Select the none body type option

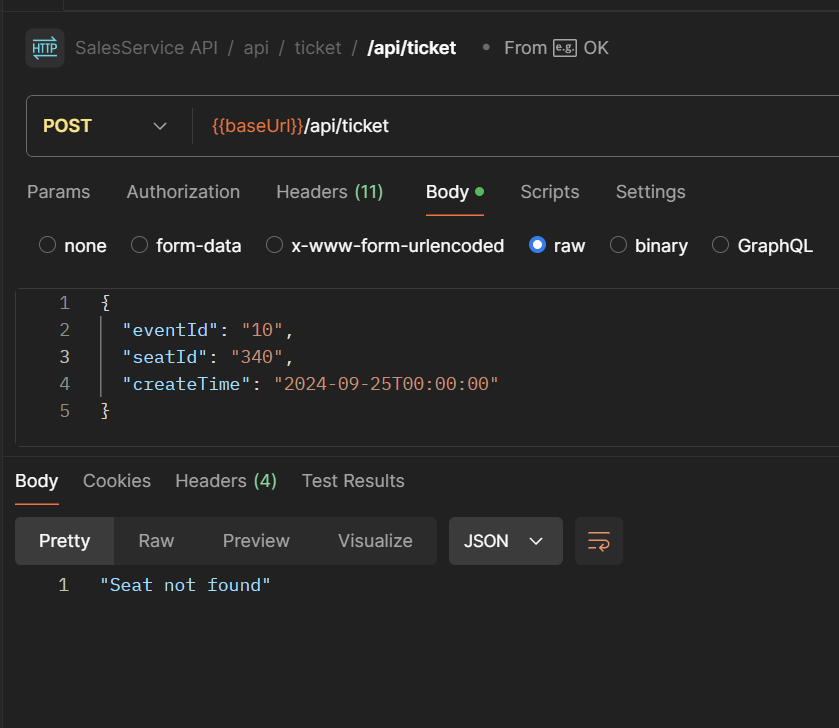47,245
